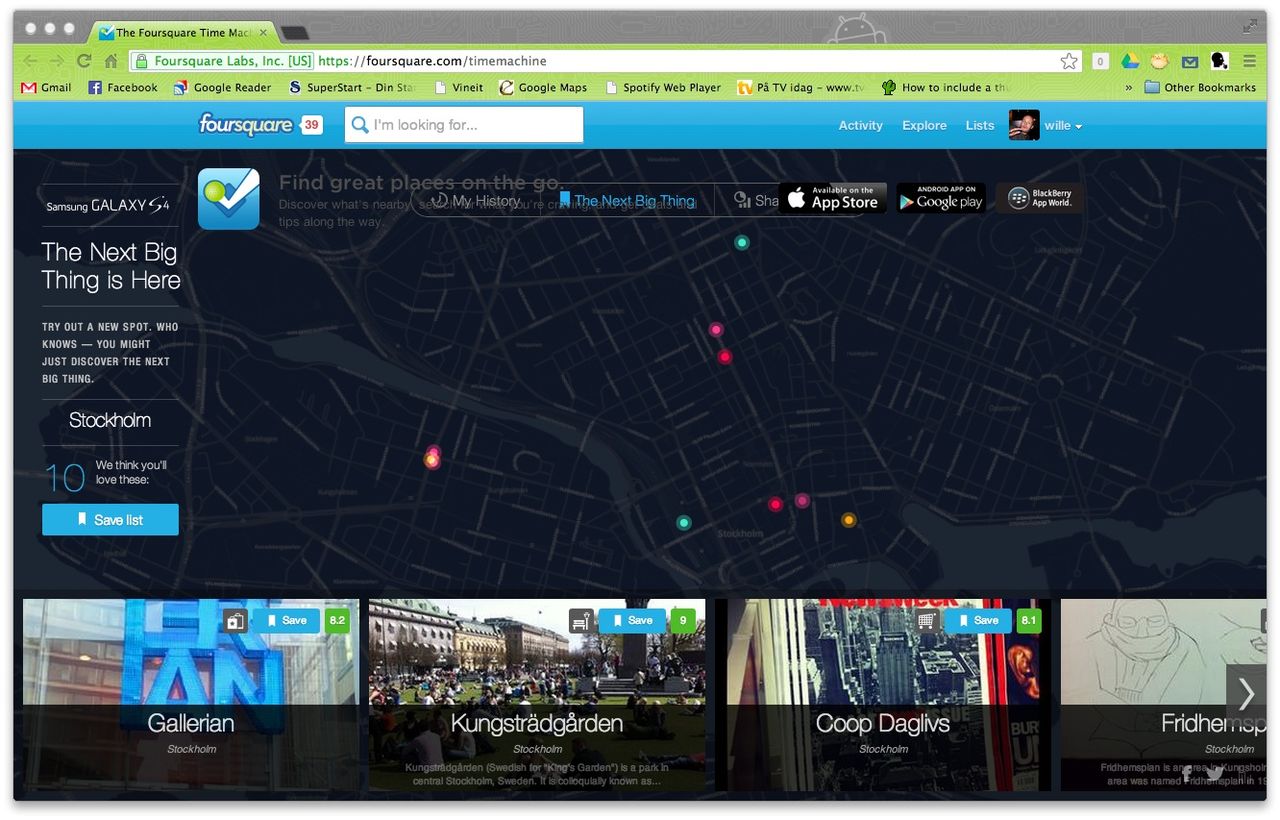1280x820 pixels.
Task: Switch to the My History tab
Action: 476,201
